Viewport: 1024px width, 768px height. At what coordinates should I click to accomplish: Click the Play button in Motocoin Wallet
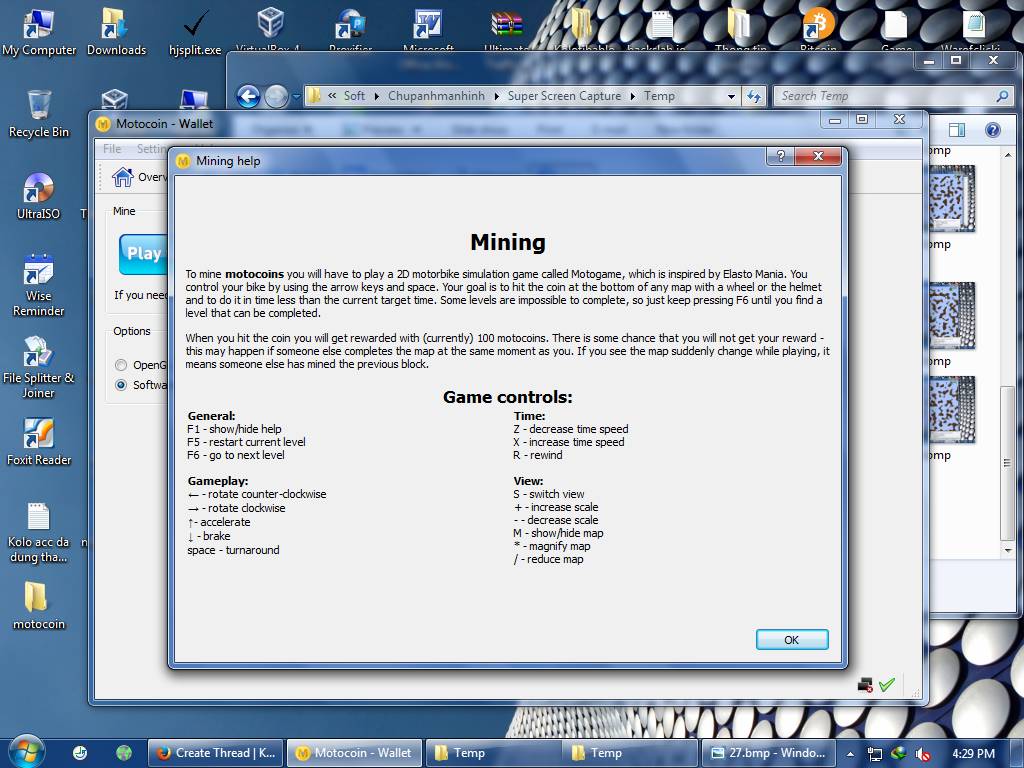144,253
